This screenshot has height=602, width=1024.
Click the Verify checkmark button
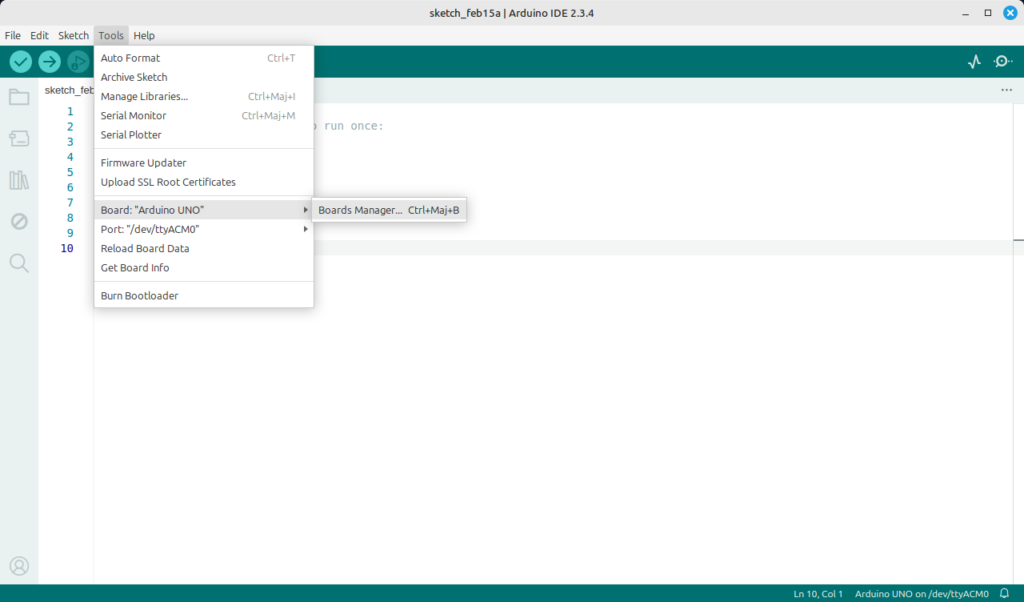[21, 62]
